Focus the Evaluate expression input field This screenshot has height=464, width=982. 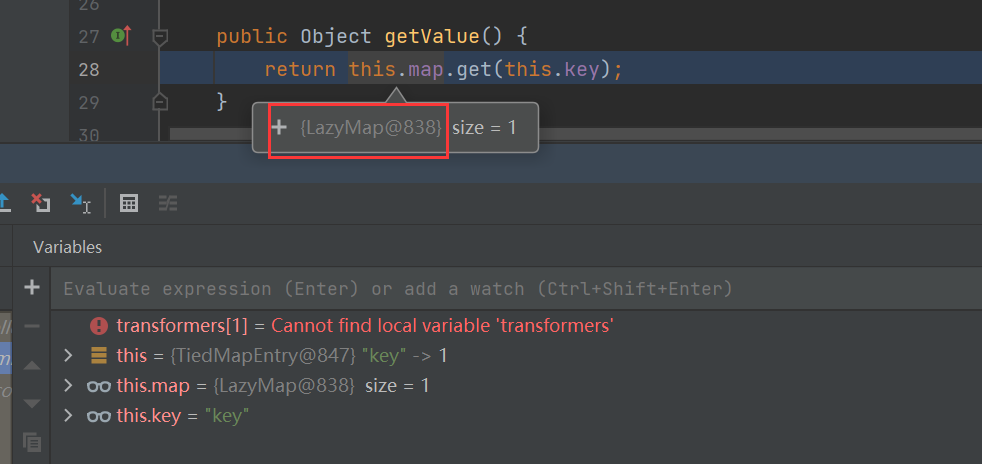(500, 289)
